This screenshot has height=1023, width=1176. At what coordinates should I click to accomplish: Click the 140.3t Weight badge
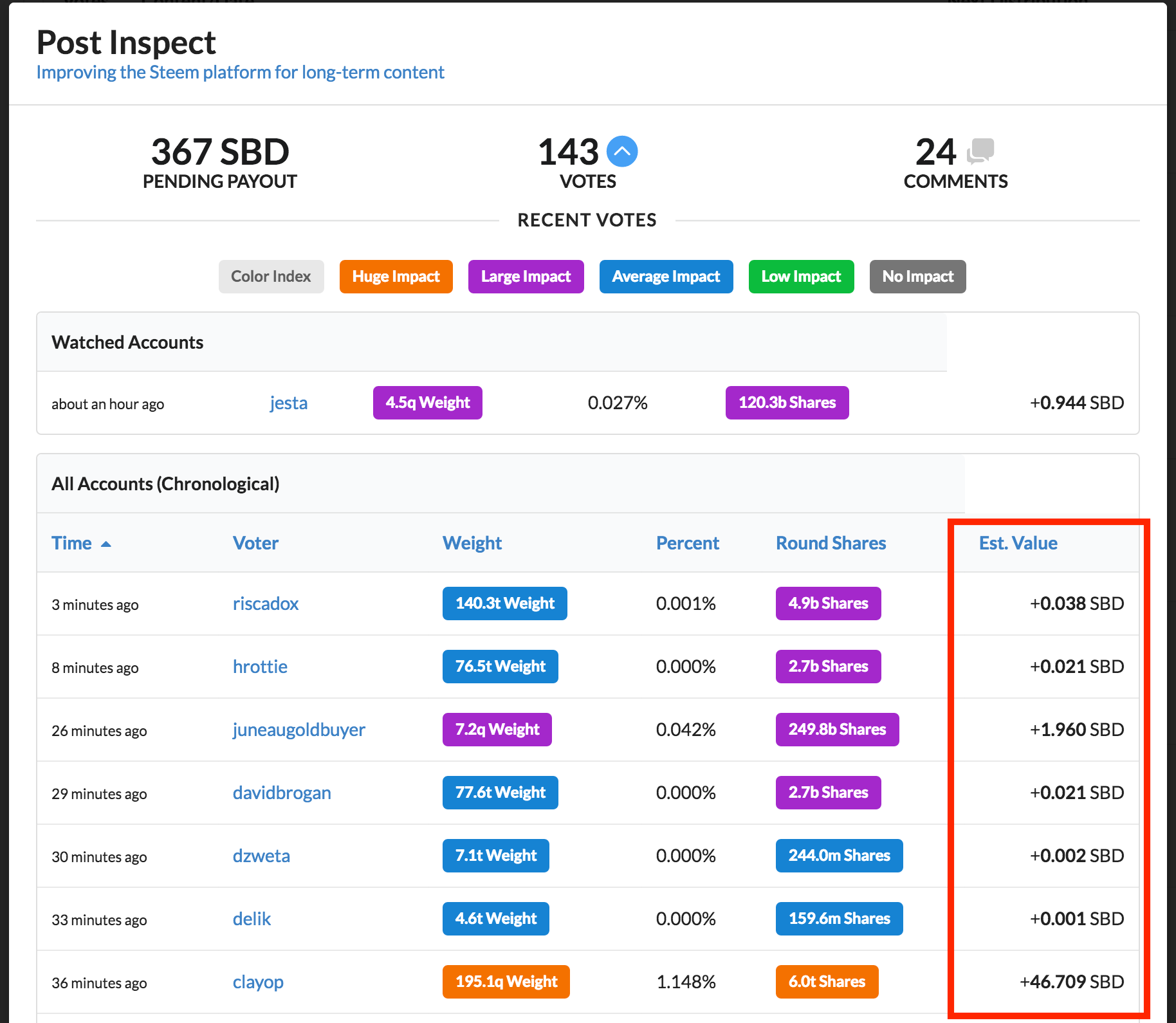click(x=504, y=604)
